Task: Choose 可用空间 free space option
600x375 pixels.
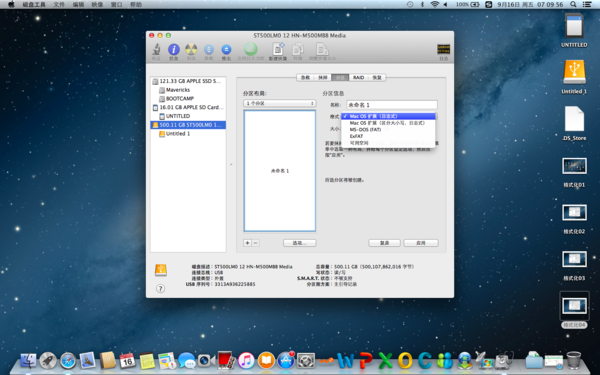Action: 388,143
